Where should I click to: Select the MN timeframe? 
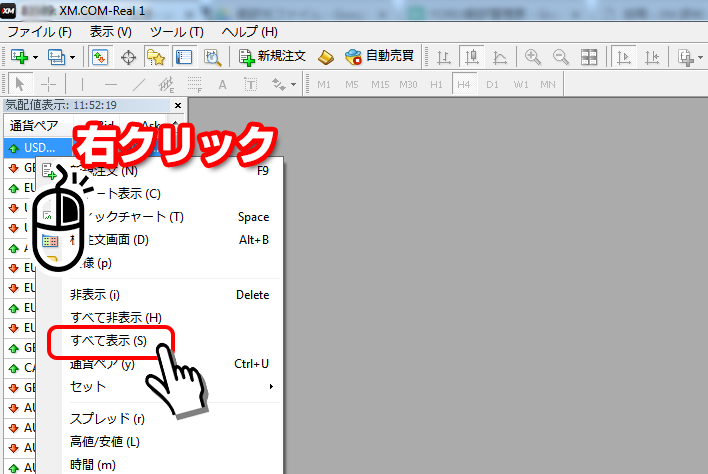point(548,84)
